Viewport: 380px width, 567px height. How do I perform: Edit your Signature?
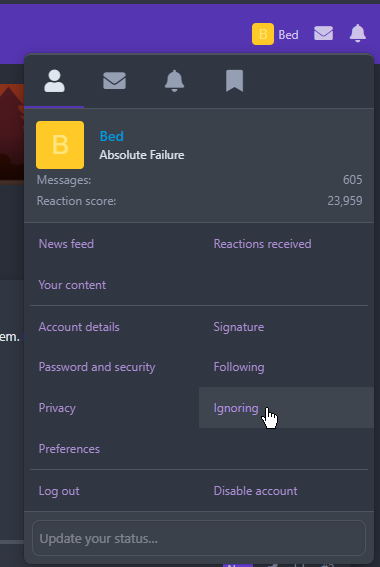tap(239, 327)
